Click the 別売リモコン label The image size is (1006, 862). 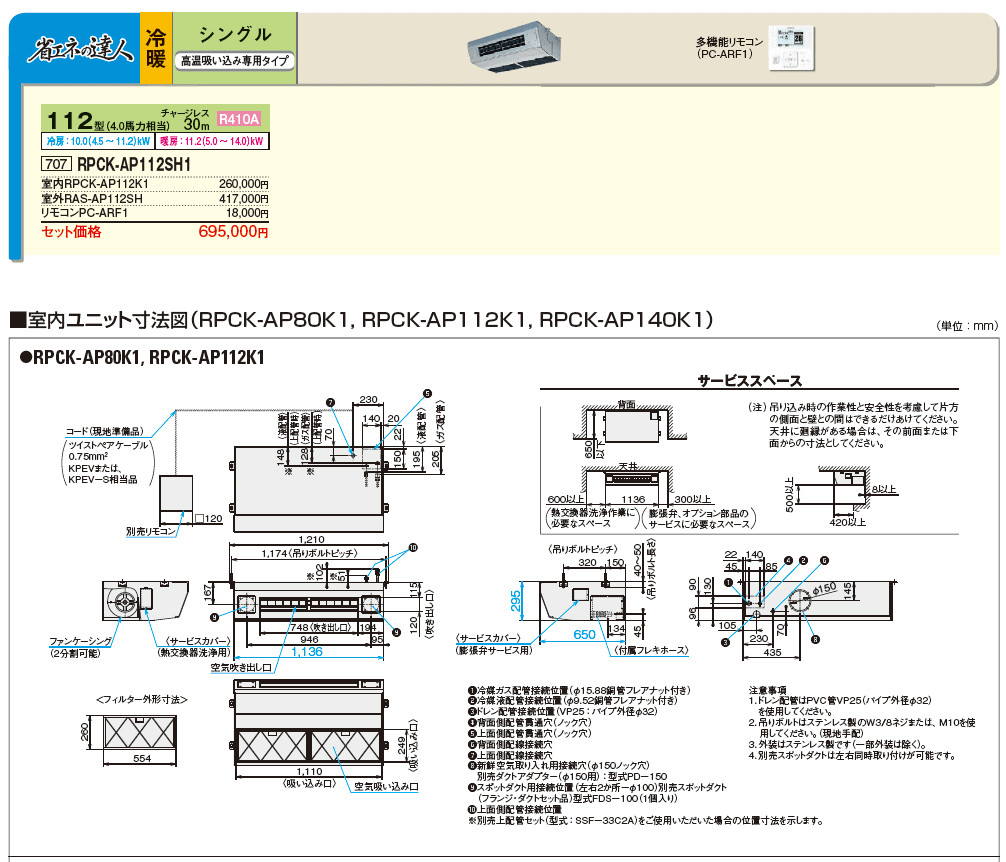click(x=151, y=532)
